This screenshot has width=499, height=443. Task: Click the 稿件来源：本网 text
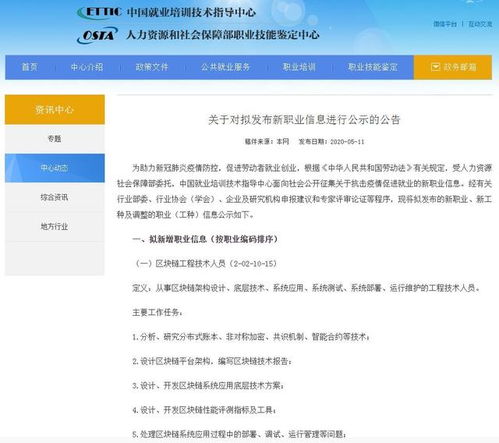pyautogui.click(x=267, y=142)
